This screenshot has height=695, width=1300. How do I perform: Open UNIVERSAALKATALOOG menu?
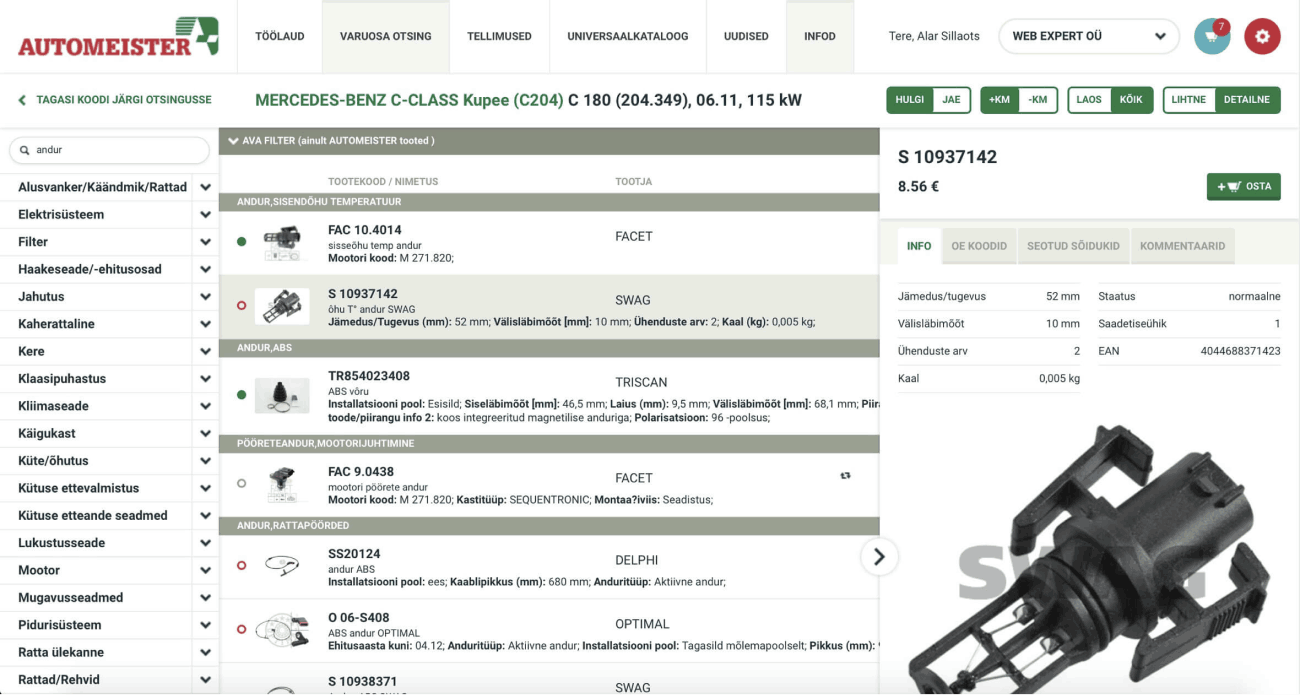[x=627, y=37]
